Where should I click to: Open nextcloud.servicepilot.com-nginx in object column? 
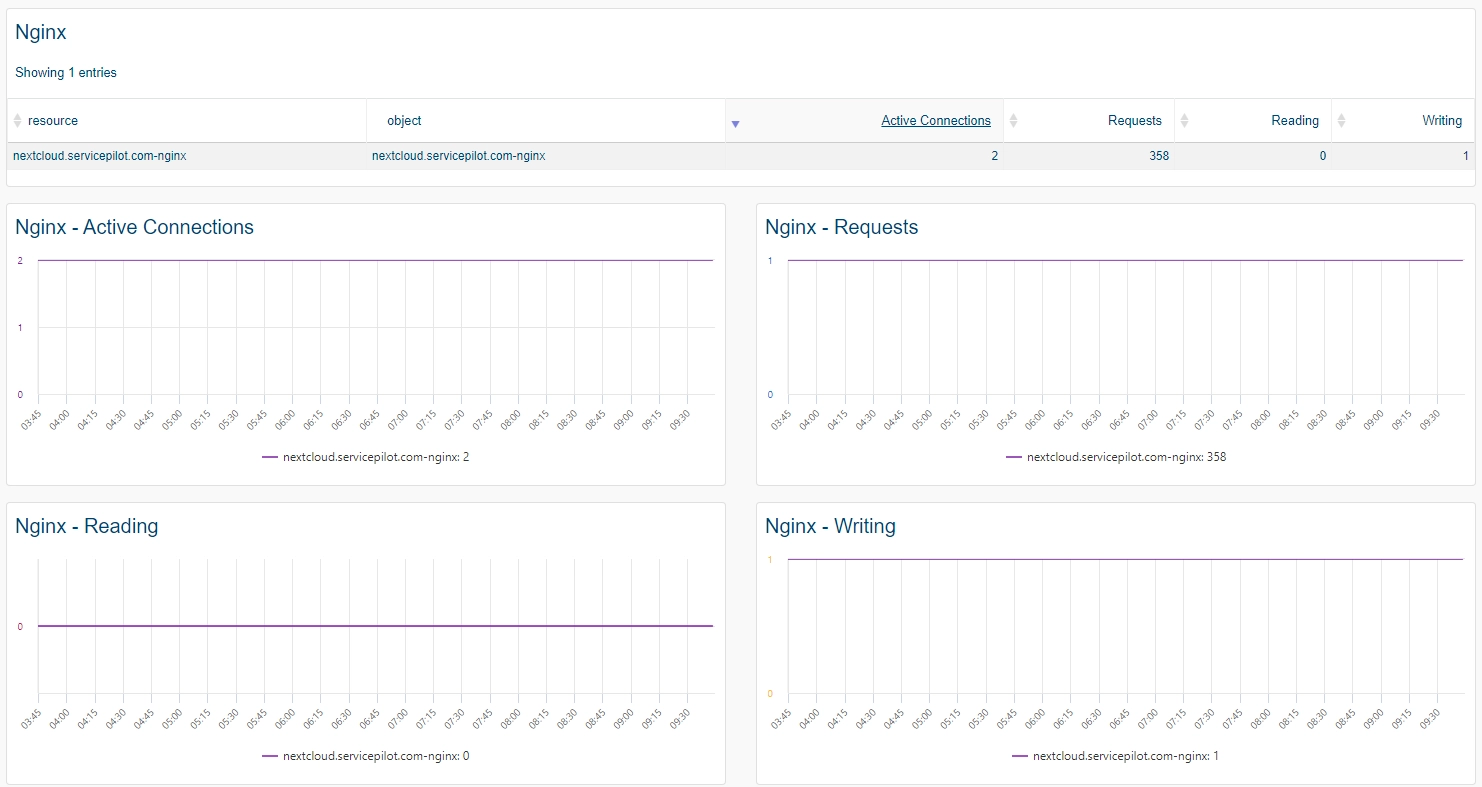point(458,156)
